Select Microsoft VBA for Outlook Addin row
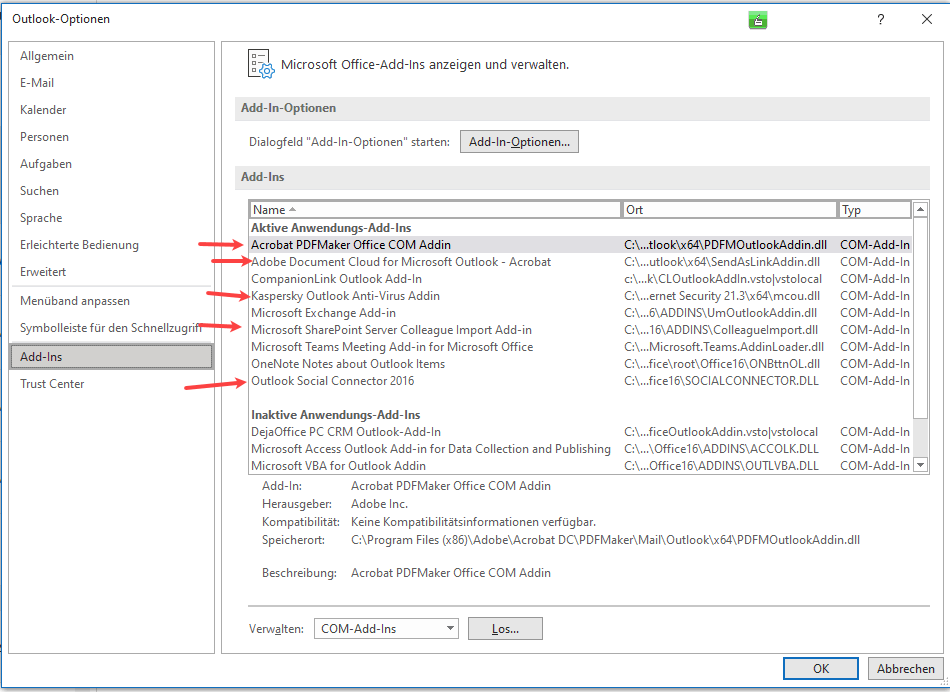Image resolution: width=950 pixels, height=692 pixels. click(x=580, y=465)
